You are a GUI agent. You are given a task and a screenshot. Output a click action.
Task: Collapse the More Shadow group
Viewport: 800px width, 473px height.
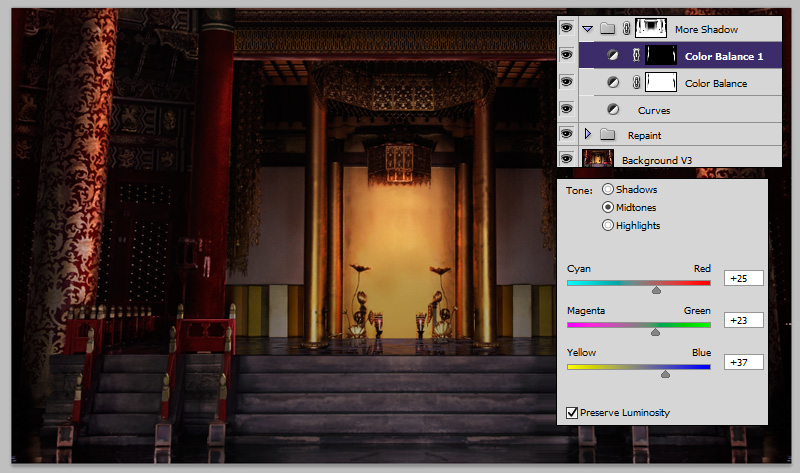588,29
